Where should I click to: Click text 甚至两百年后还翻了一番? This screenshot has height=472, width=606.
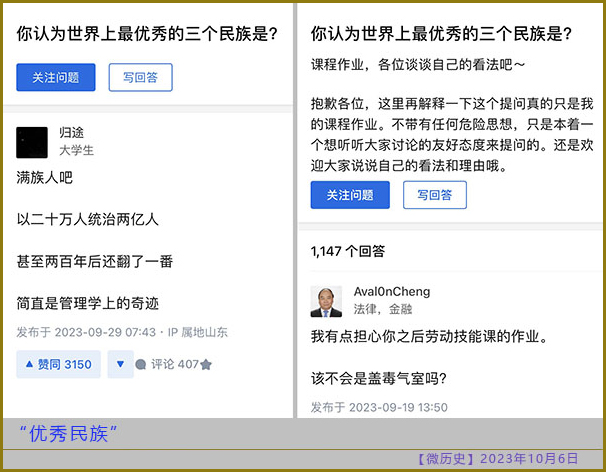click(95, 261)
